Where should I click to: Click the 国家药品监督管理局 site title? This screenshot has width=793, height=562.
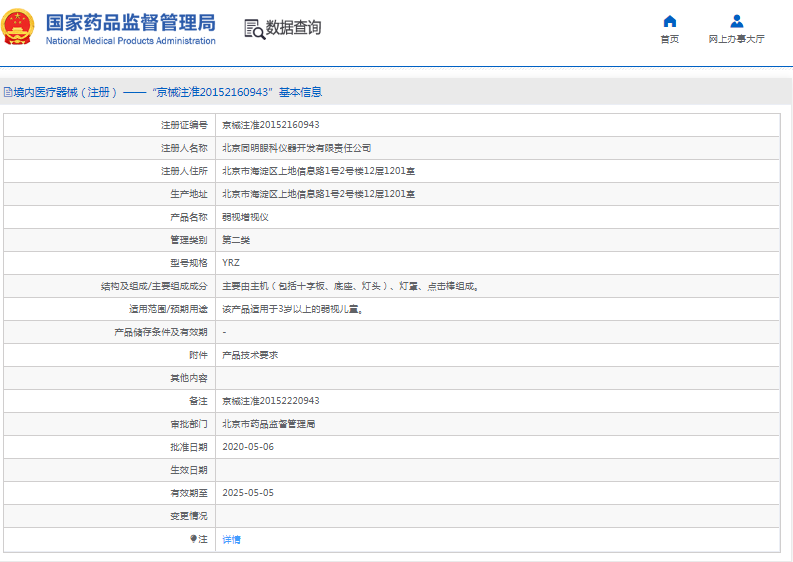point(130,21)
